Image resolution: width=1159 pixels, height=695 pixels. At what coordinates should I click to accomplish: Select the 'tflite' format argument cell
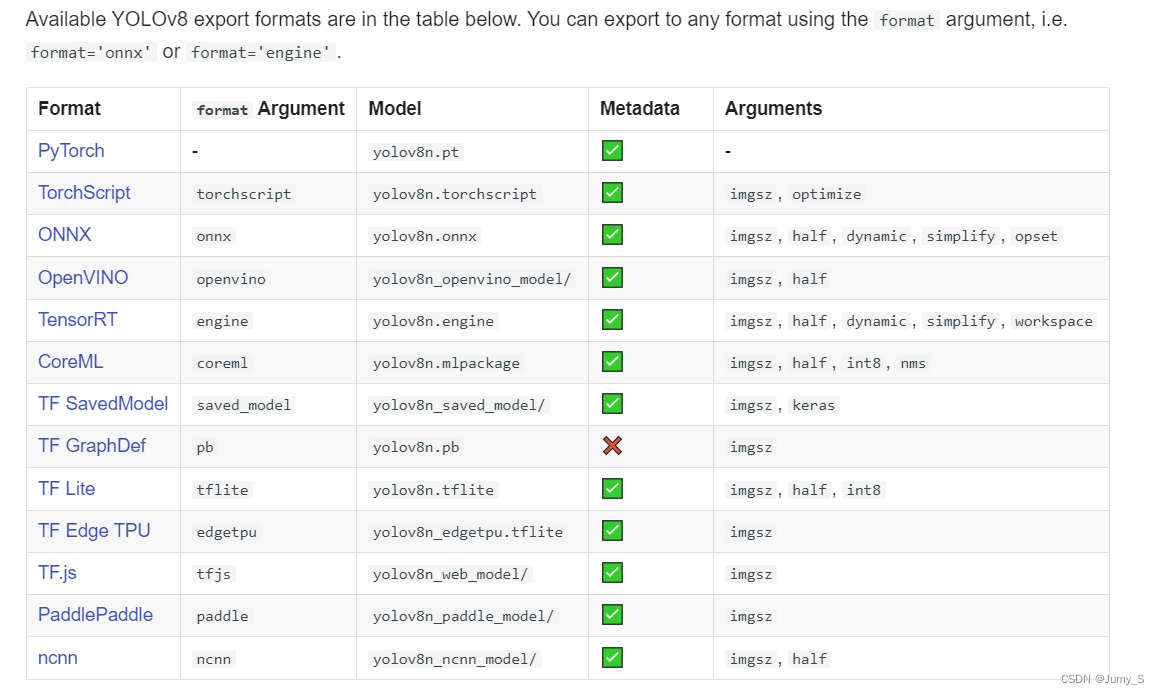click(x=222, y=490)
